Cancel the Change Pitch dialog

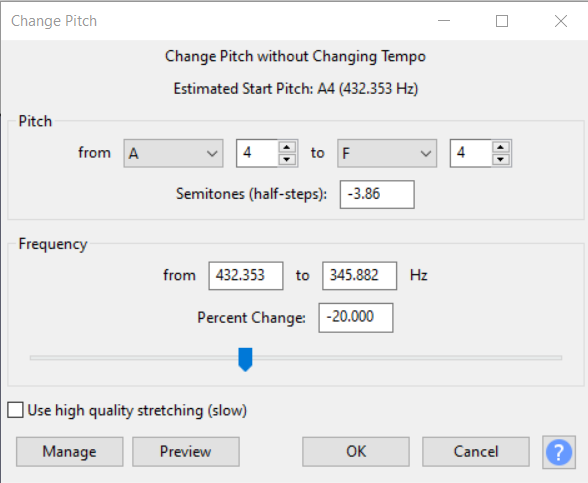click(476, 452)
